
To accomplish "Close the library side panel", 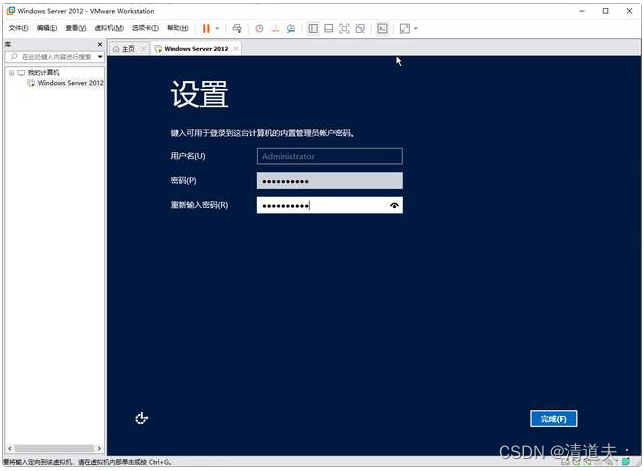I will 100,44.
